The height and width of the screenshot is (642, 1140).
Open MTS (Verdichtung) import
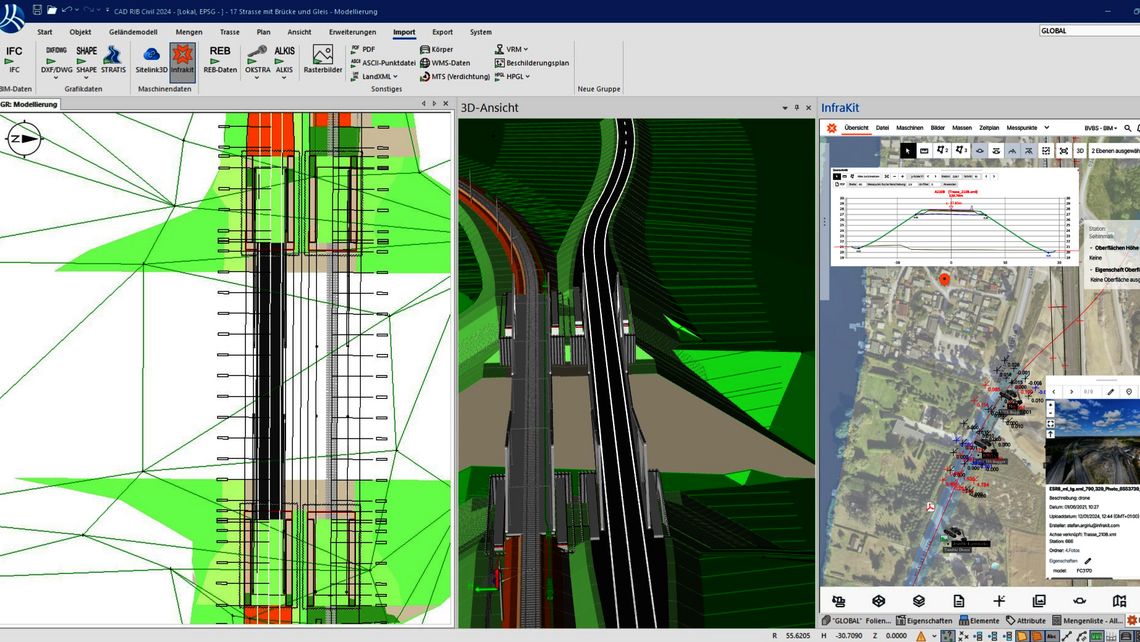(x=455, y=76)
